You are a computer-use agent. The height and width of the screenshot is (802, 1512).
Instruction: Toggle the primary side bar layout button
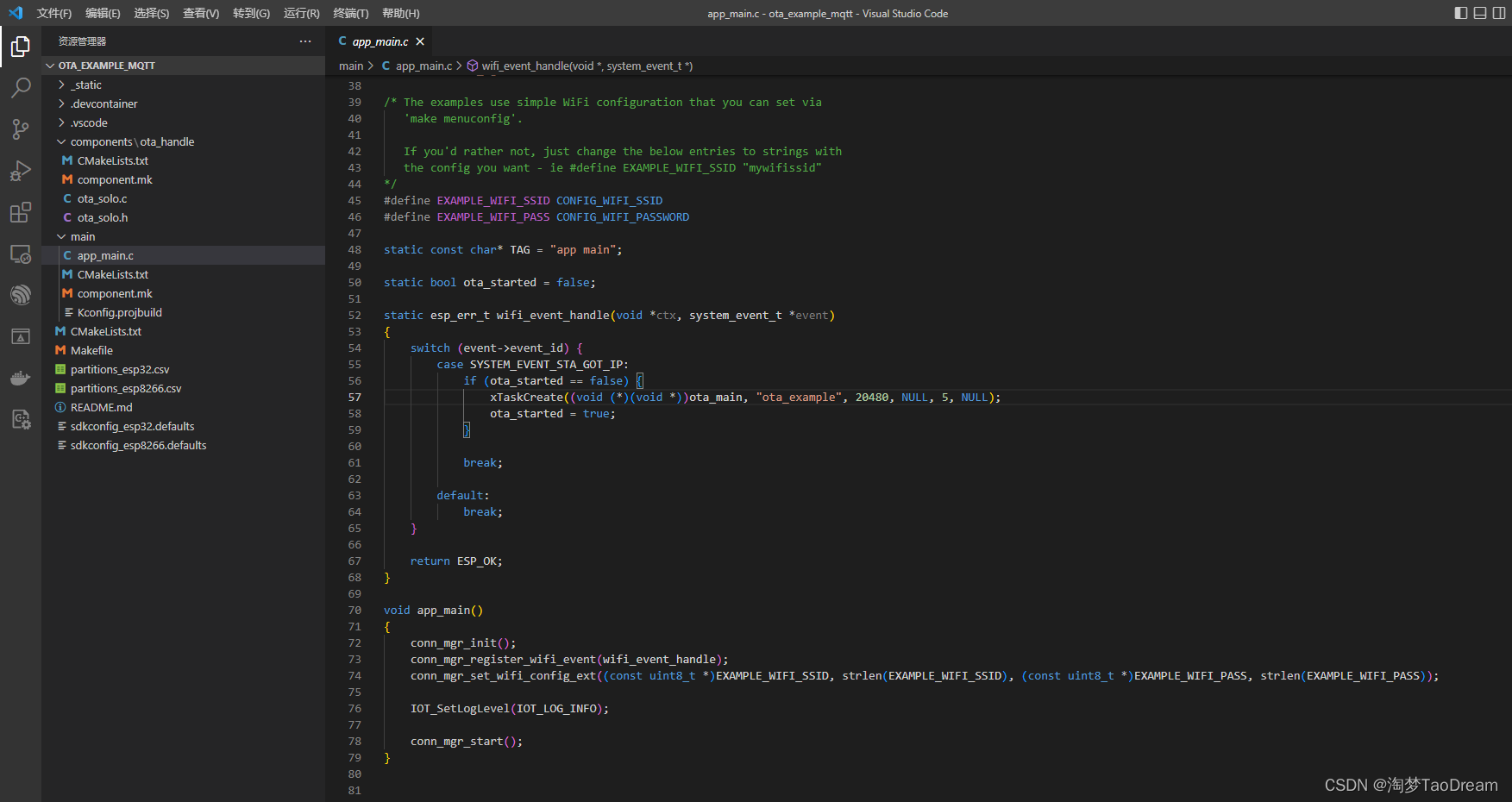point(1460,13)
